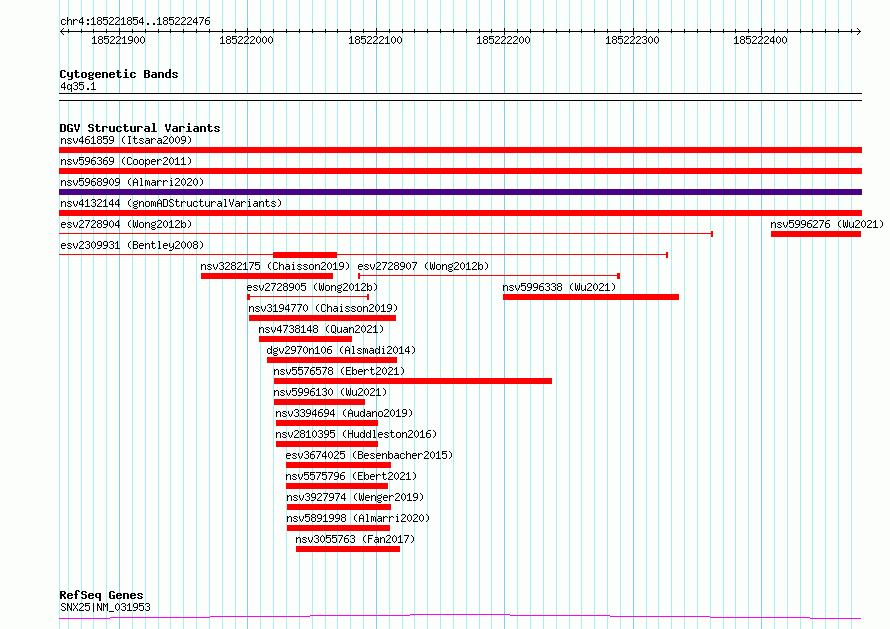Screen dimensions: 890x629
Task: Select the nsv5996338 (Wu2021) red bar
Action: pos(590,297)
